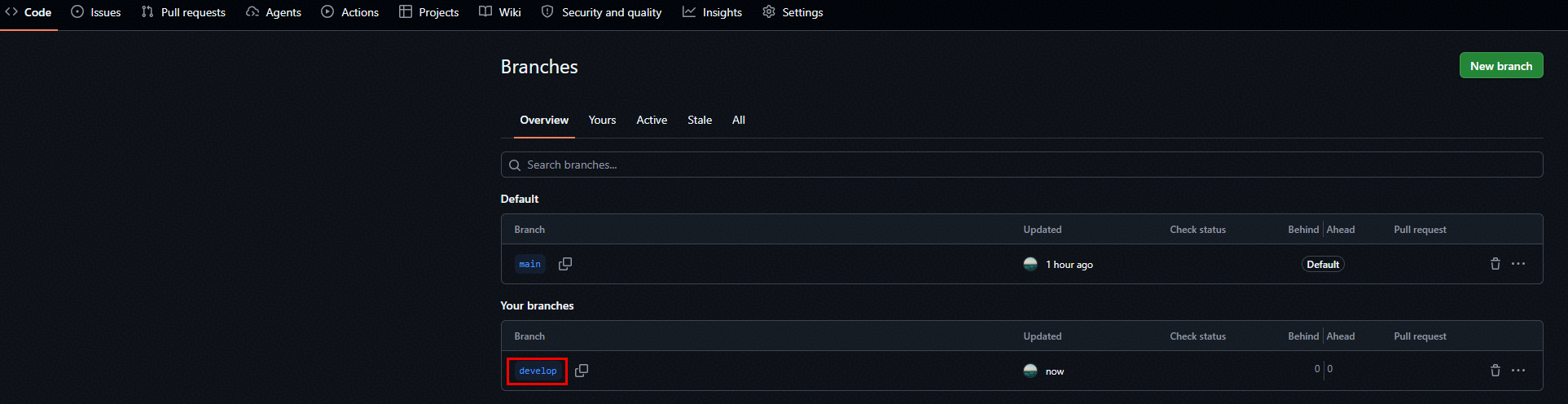Open the Agents tab

(x=274, y=12)
